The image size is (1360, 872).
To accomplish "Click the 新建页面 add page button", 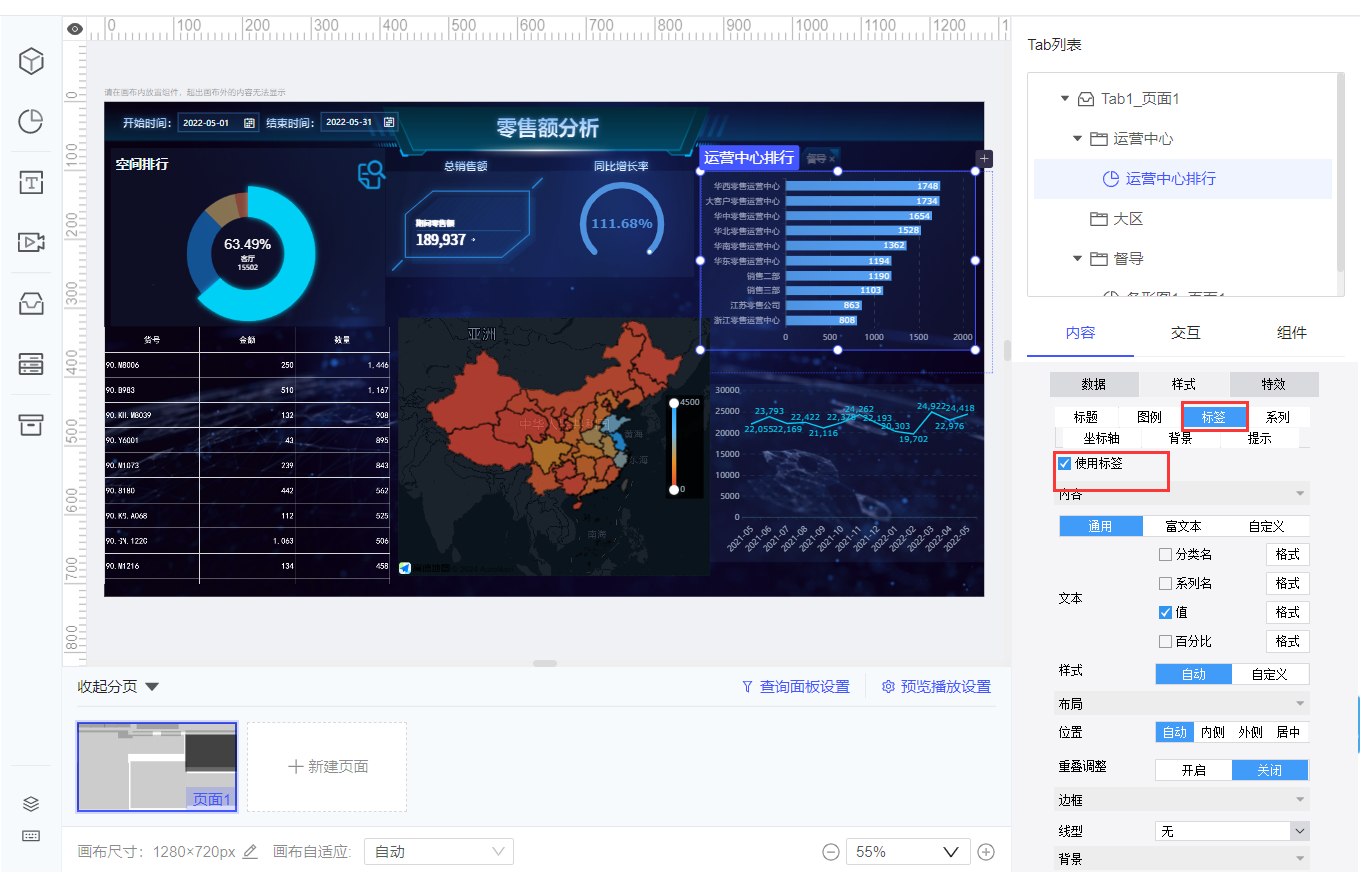I will [327, 767].
